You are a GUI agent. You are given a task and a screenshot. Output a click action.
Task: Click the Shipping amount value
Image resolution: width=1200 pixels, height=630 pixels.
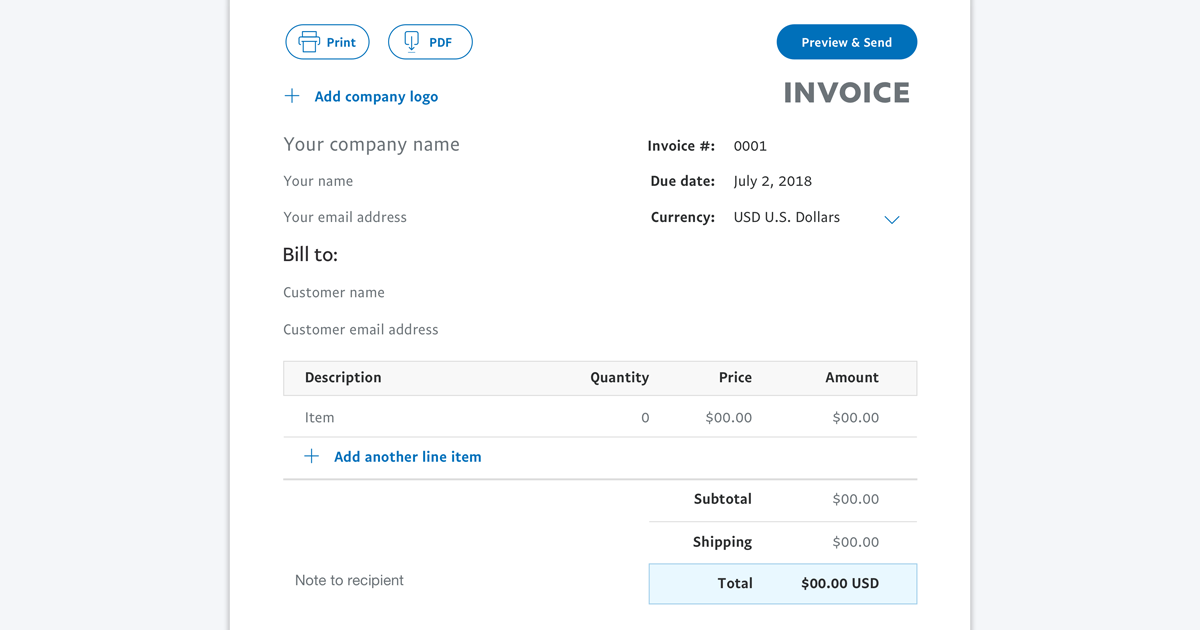point(856,541)
